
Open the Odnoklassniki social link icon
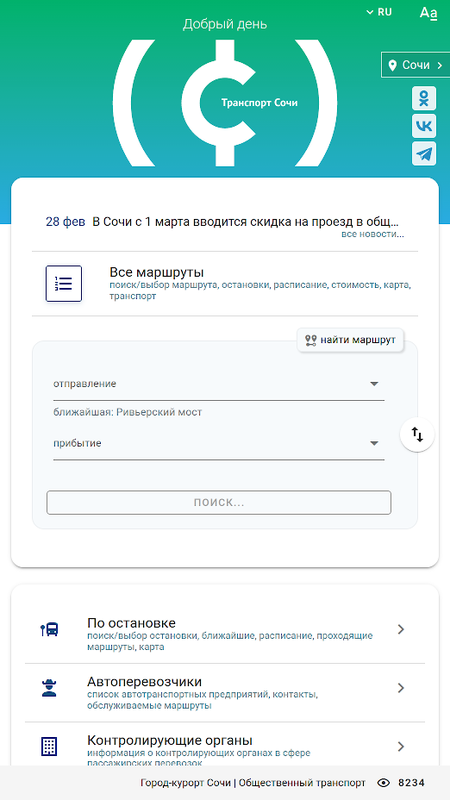pos(423,98)
